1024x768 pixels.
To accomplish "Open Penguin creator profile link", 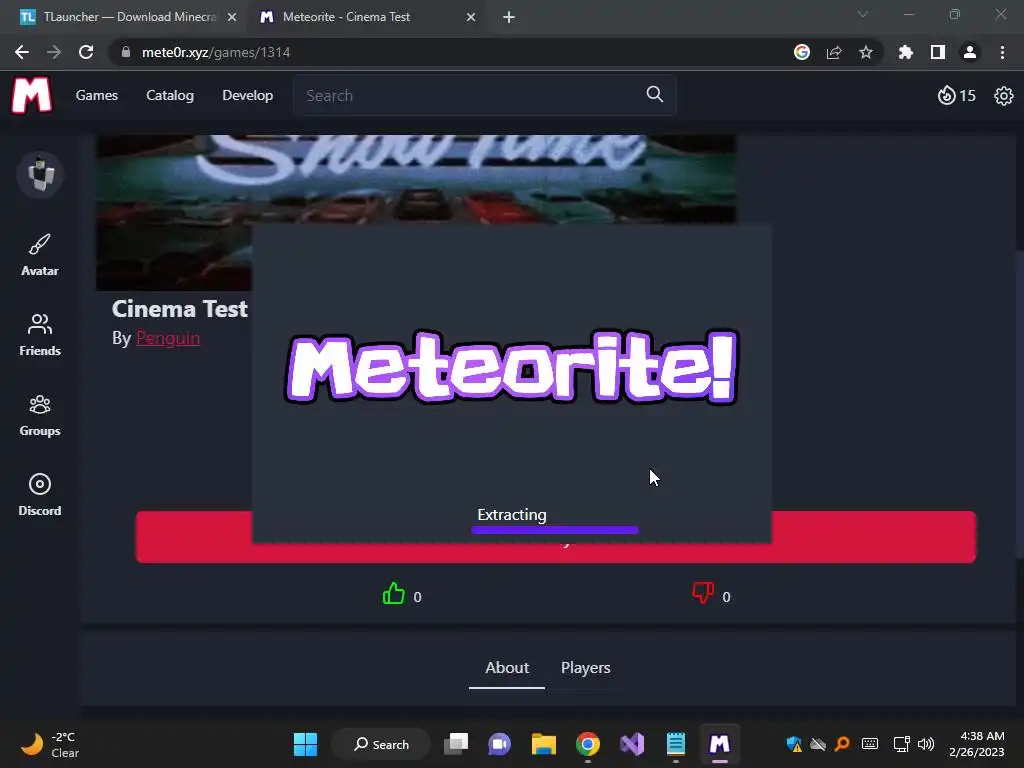I will click(x=168, y=338).
